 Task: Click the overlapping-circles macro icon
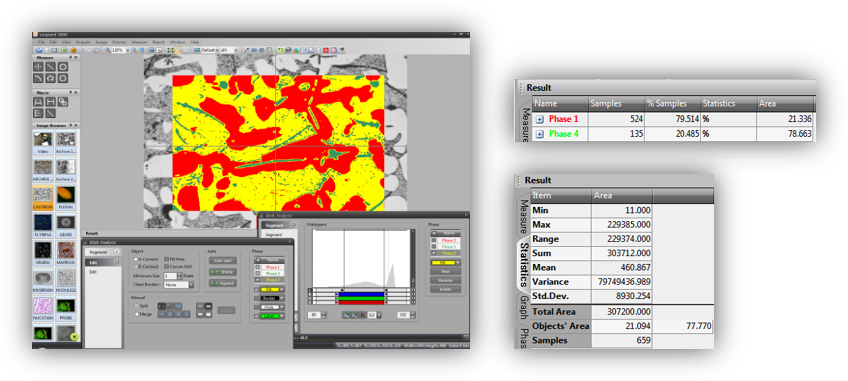[63, 102]
